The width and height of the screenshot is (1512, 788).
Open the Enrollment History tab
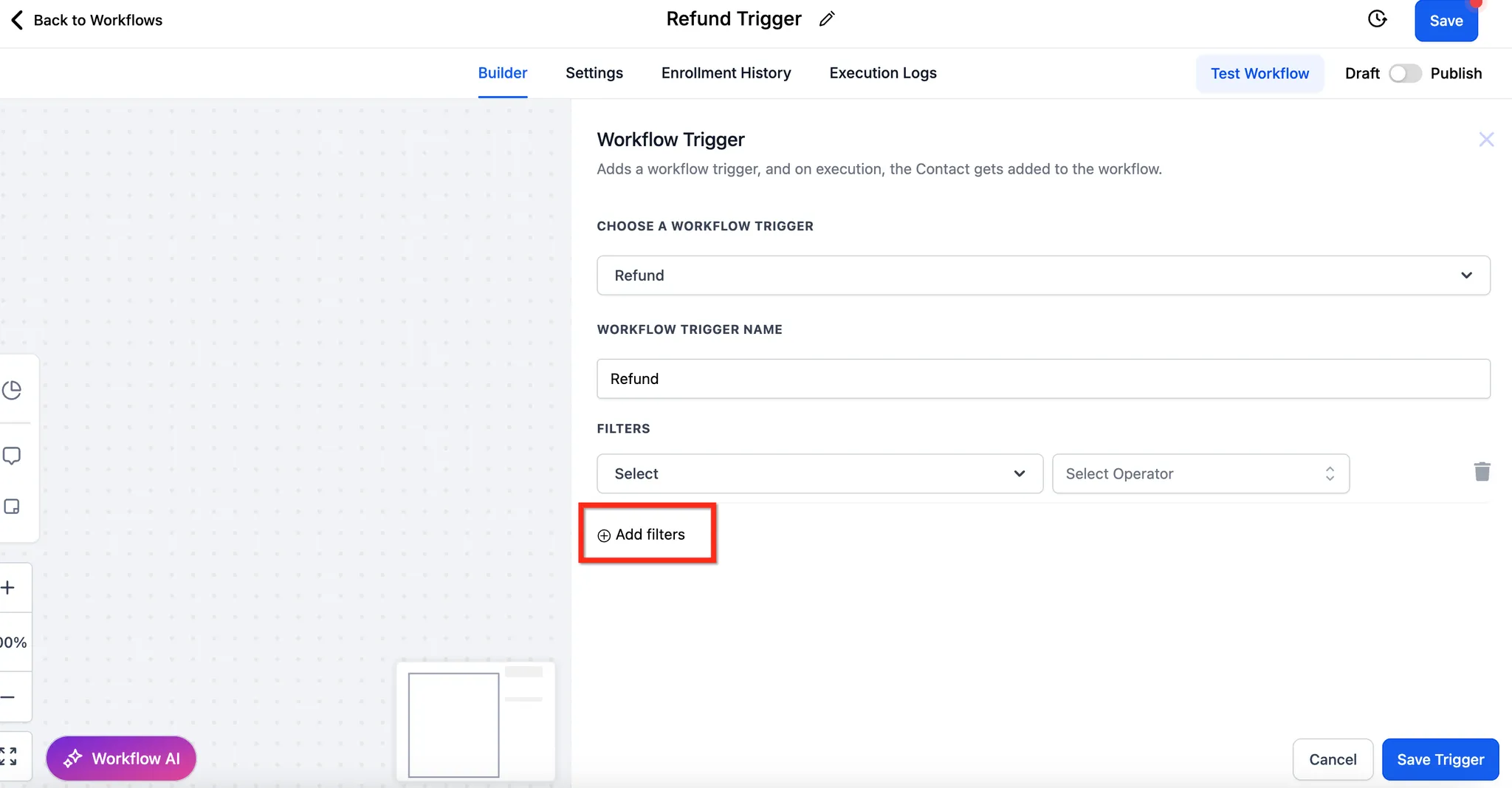(x=726, y=73)
